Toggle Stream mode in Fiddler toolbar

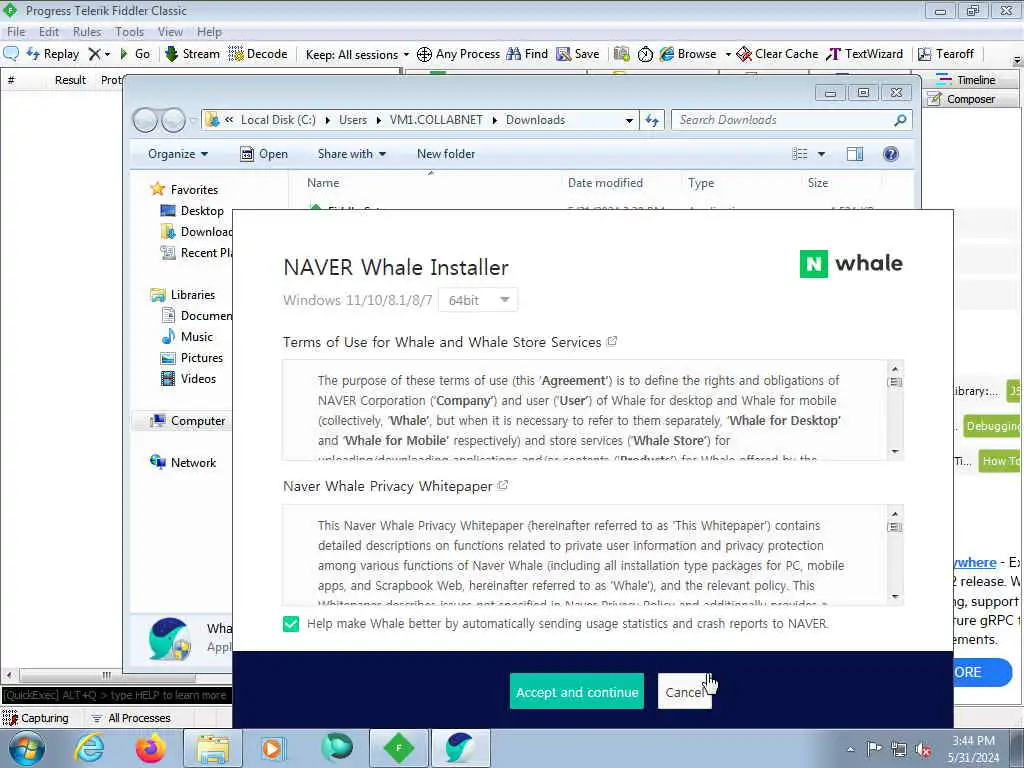tap(192, 54)
